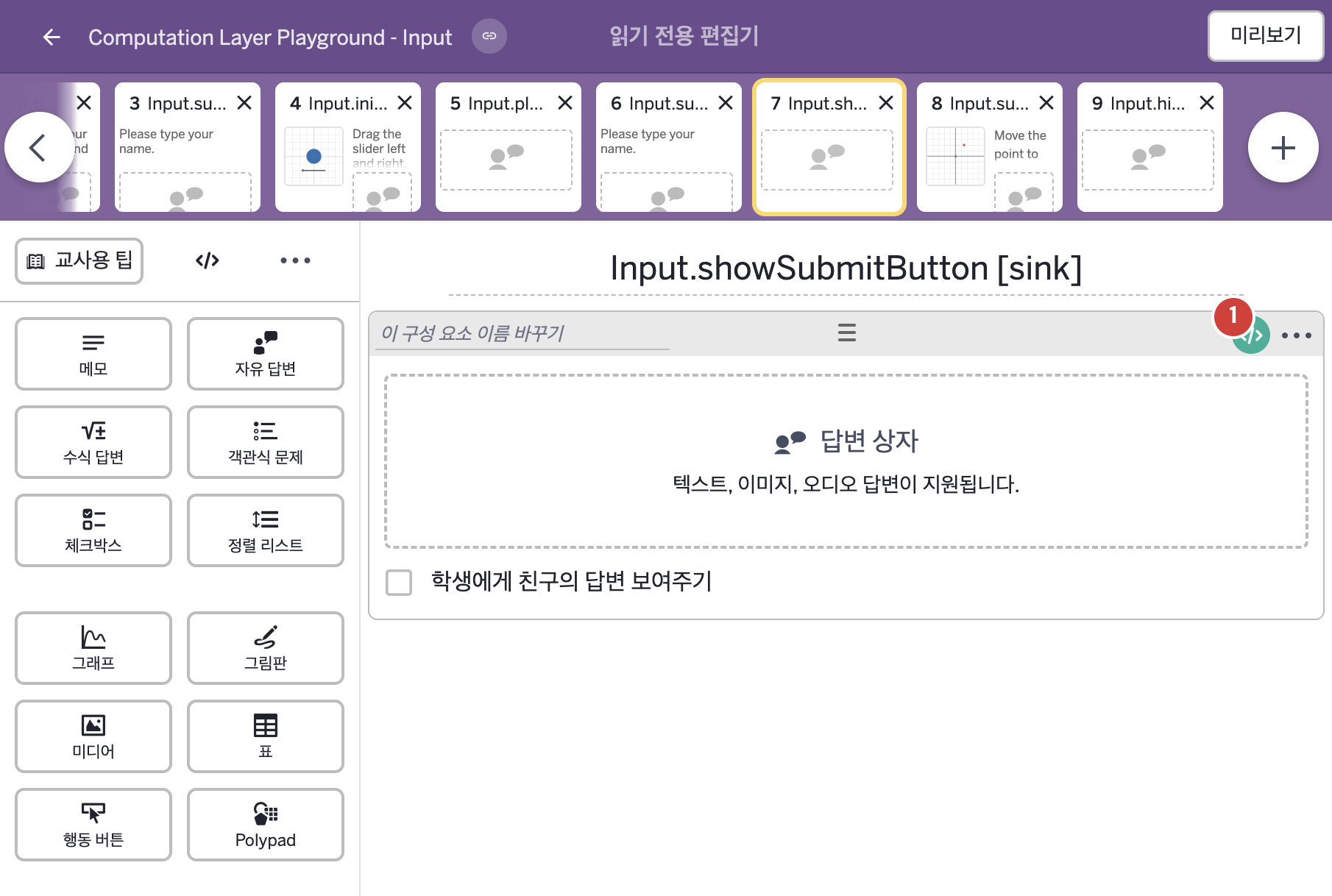
Task: Edit the slide title Input.showSubmitButton [sink]
Action: (846, 269)
